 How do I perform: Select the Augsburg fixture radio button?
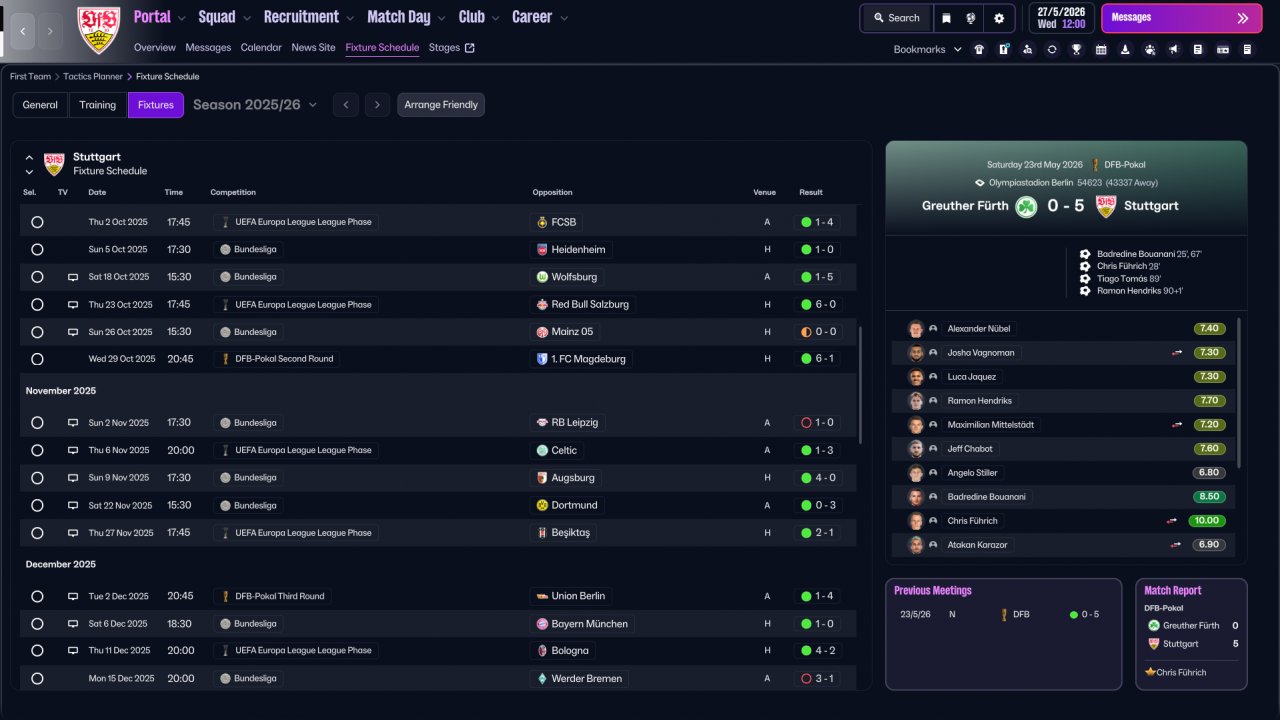tap(37, 478)
